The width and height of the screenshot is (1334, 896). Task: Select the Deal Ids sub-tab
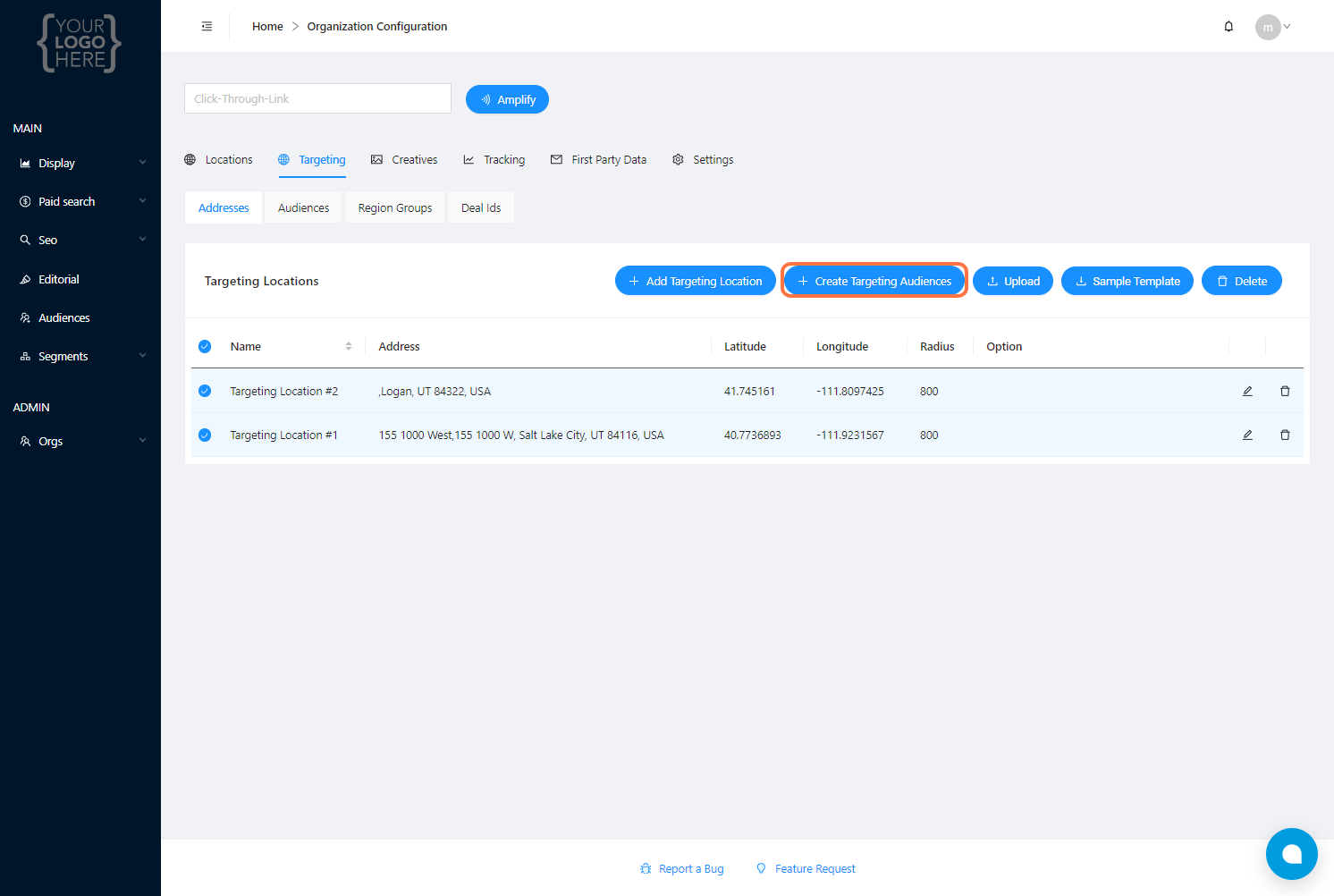[x=481, y=207]
